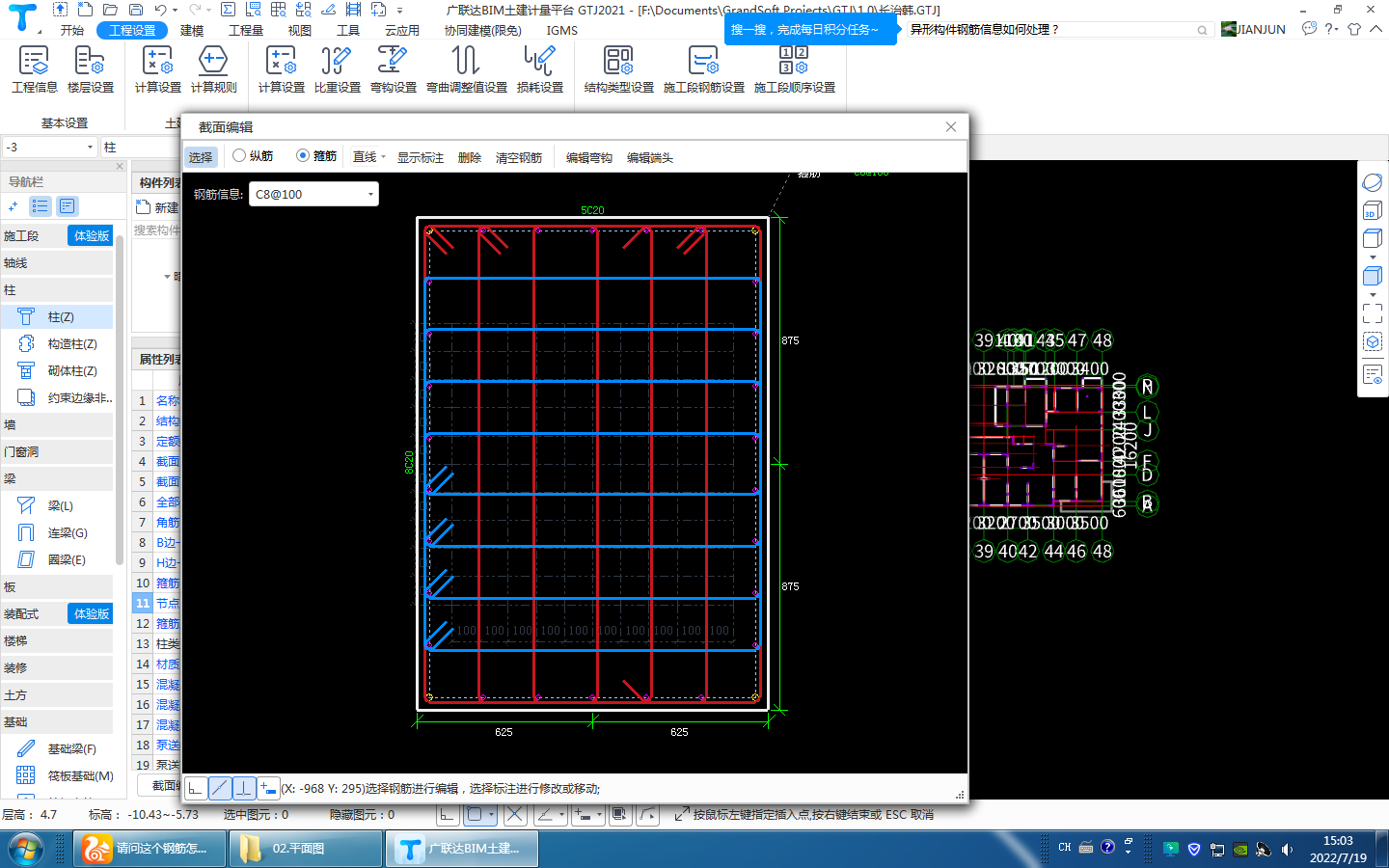Toggle perpendicular snap icon in dialog footer
The image size is (1389, 868).
[x=244, y=788]
